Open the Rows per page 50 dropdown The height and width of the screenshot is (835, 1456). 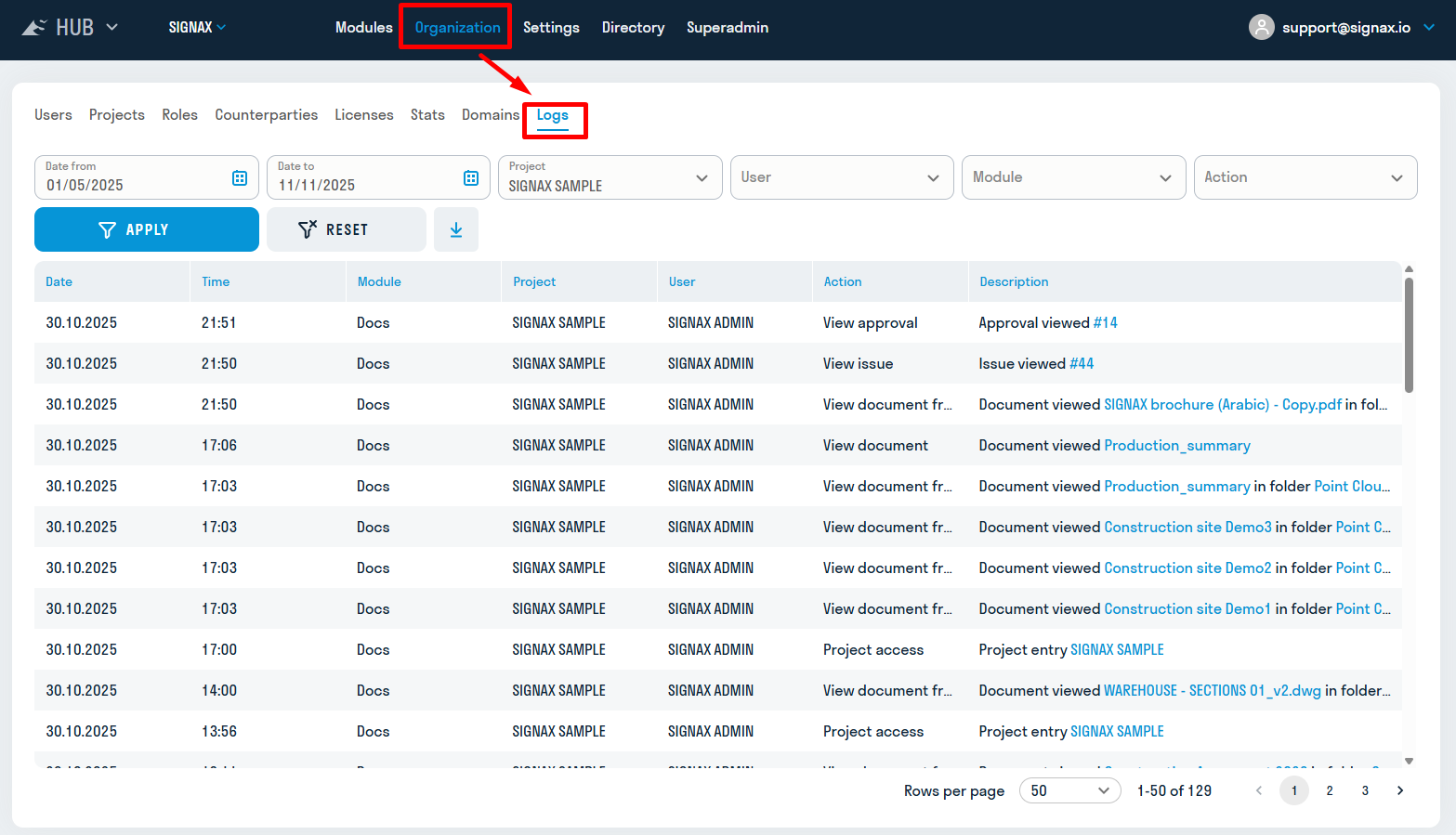(x=1069, y=790)
